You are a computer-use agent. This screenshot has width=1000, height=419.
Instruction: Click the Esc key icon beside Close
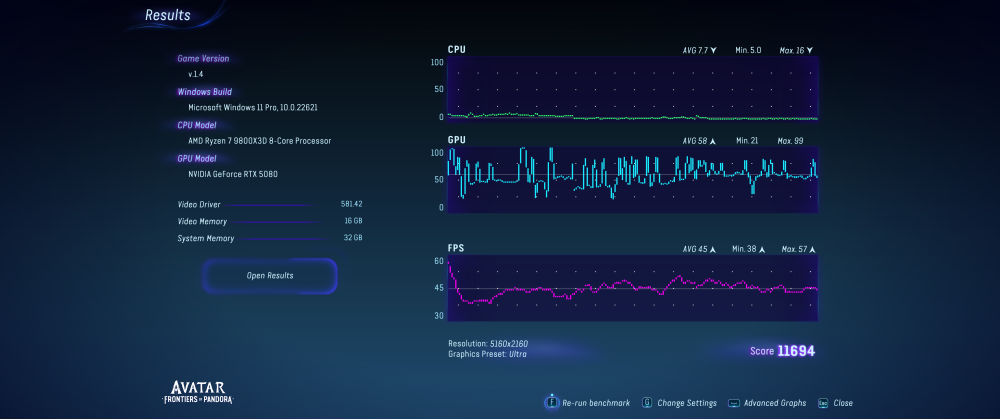point(823,403)
